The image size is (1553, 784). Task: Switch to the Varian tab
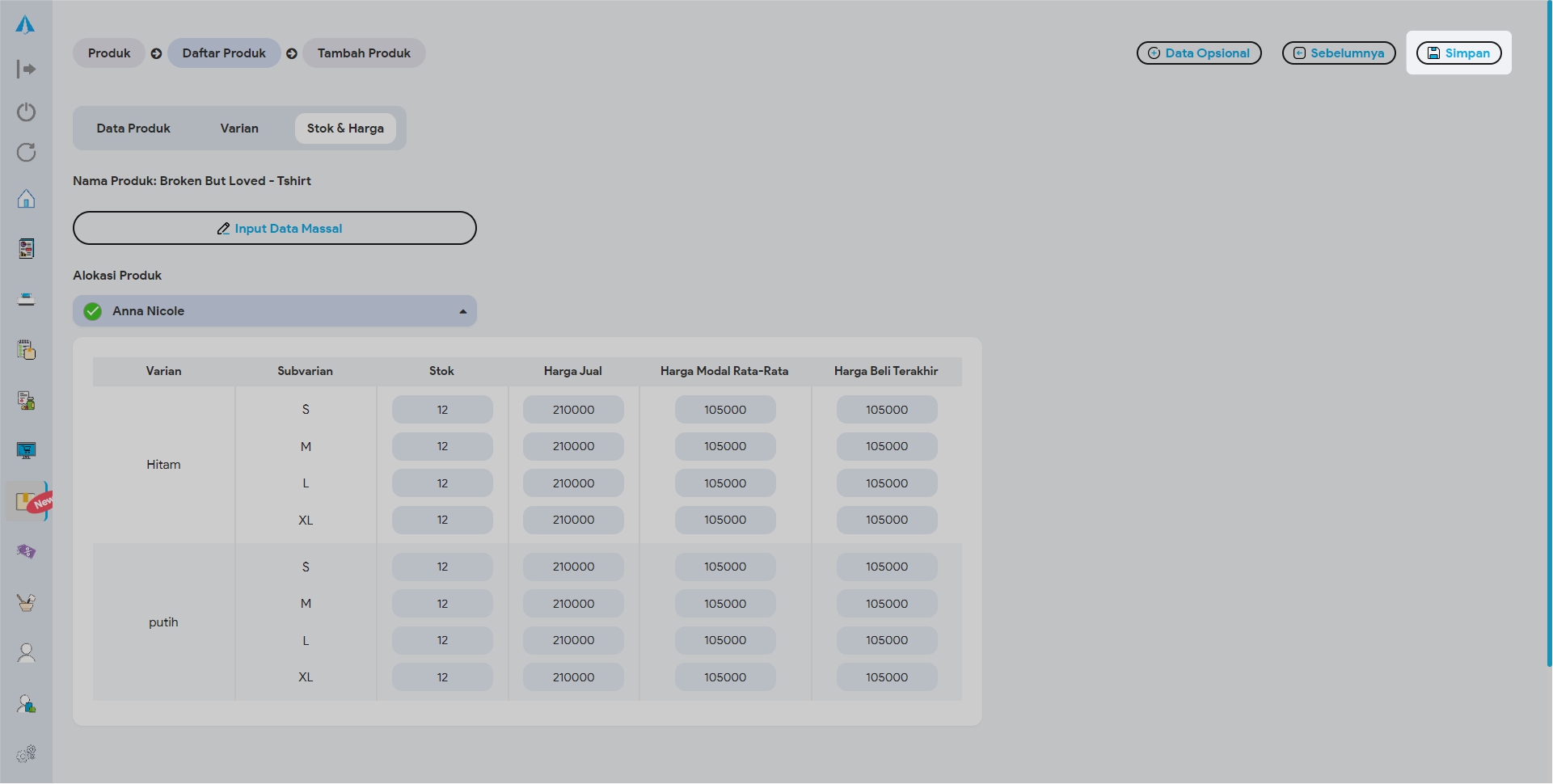coord(239,129)
